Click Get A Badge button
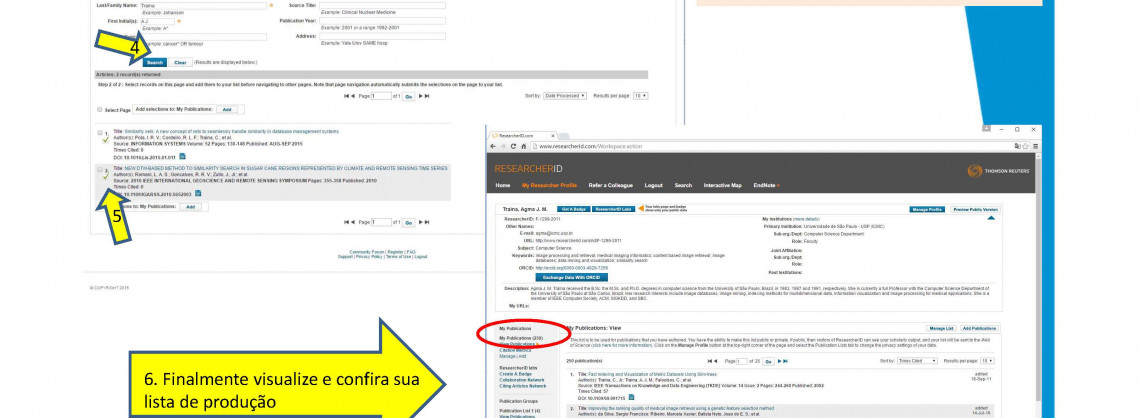 point(574,209)
